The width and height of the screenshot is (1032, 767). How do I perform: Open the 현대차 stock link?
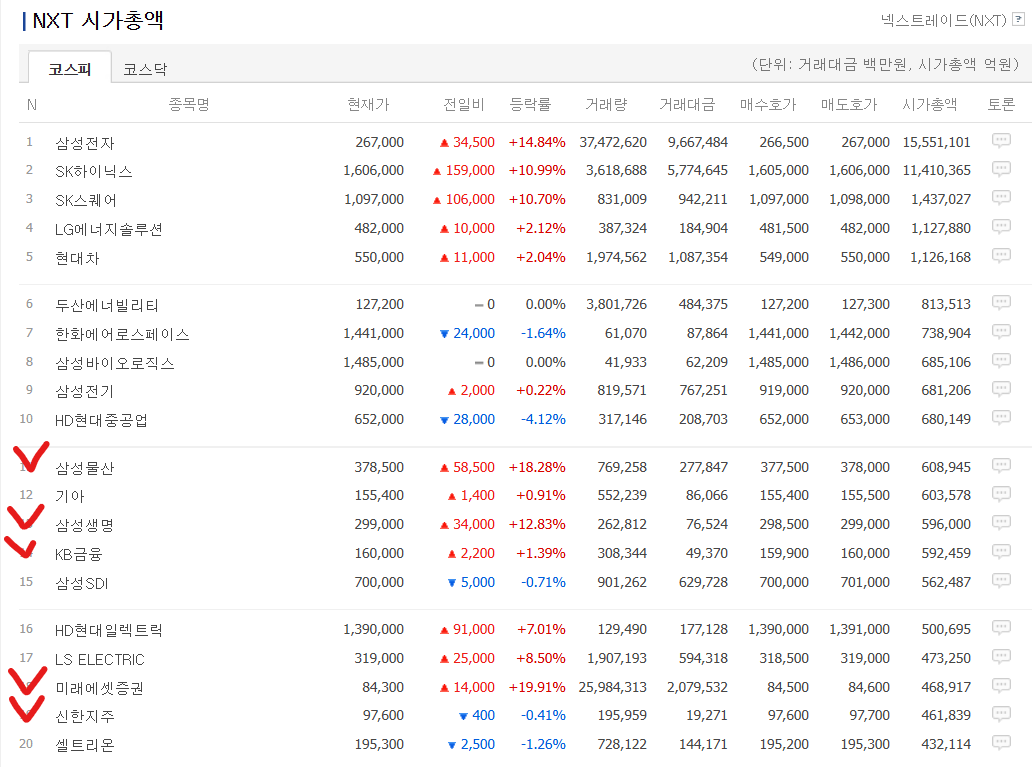(77, 258)
